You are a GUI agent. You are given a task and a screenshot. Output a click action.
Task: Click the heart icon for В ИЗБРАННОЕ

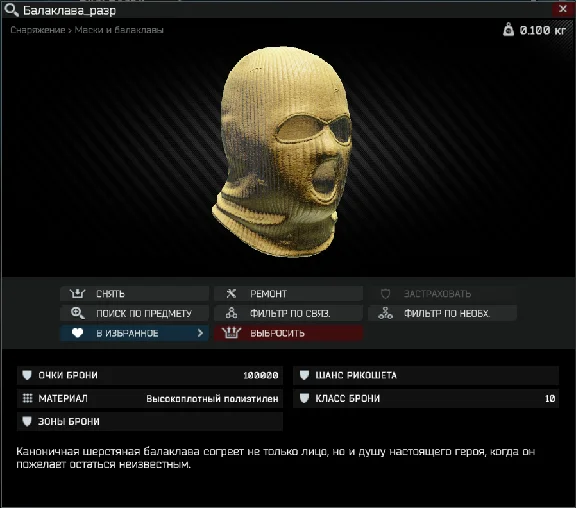coord(77,333)
